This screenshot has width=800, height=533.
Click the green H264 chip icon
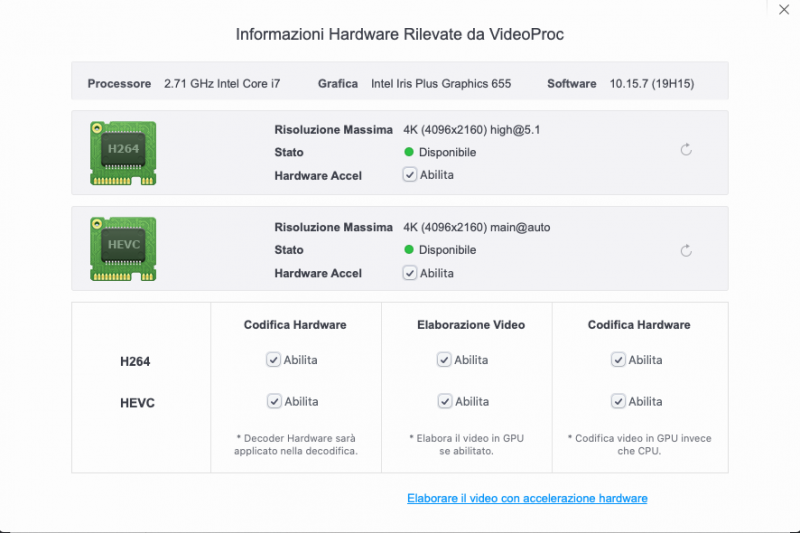(123, 152)
